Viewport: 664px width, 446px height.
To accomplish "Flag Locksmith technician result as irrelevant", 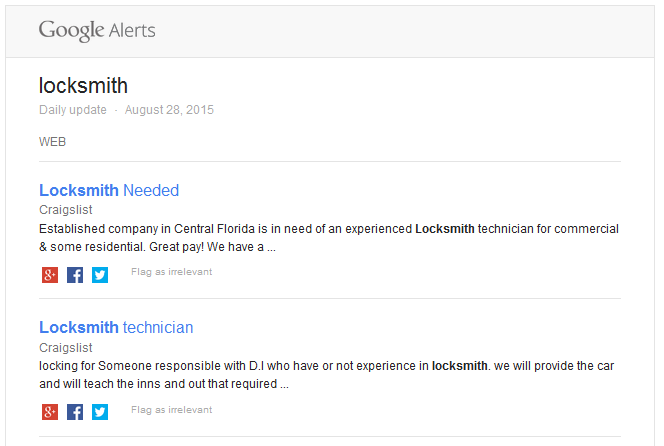I will click(172, 410).
